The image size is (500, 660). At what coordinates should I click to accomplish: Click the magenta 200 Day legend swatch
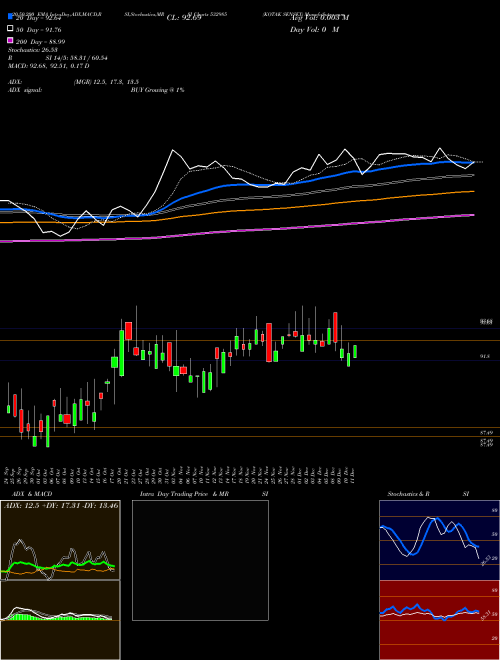[x=10, y=41]
